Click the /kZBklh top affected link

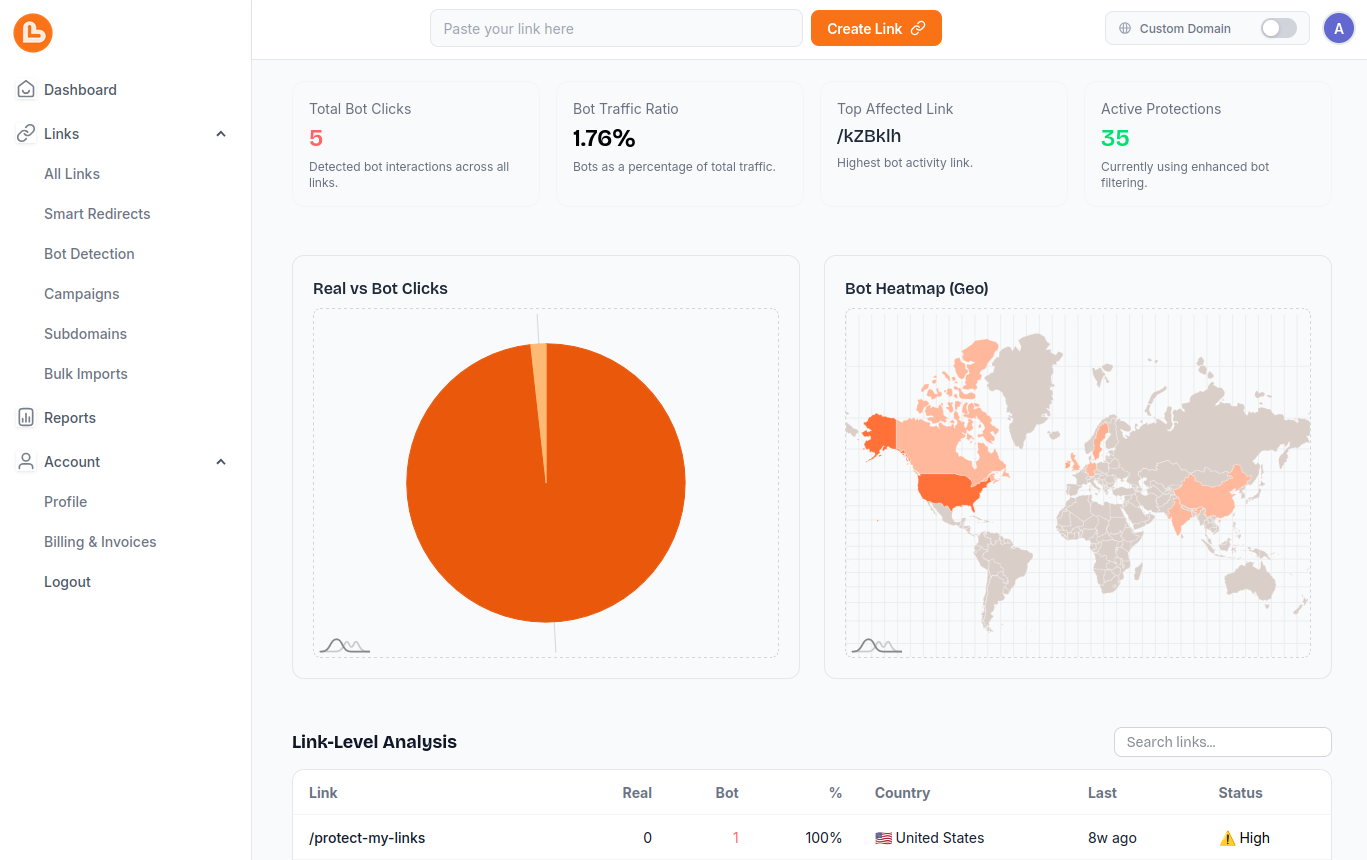click(x=869, y=137)
